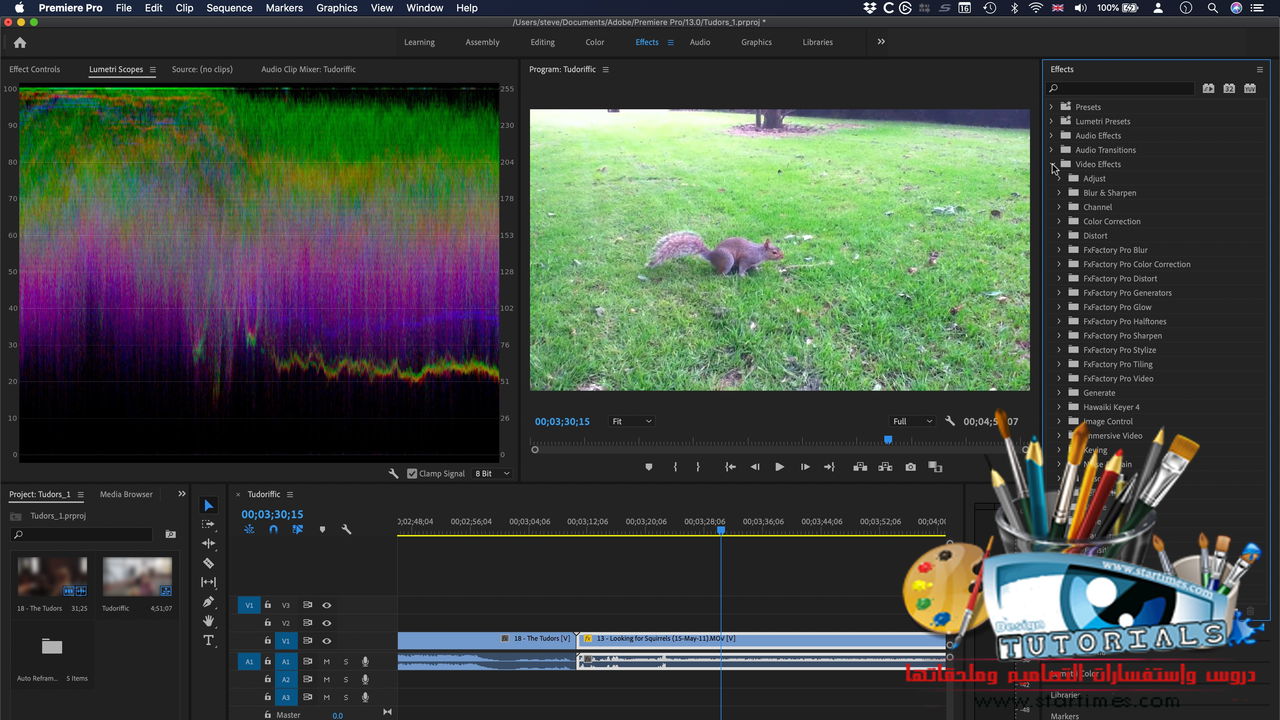Open the Graphics menu
1280x720 pixels.
click(x=337, y=8)
